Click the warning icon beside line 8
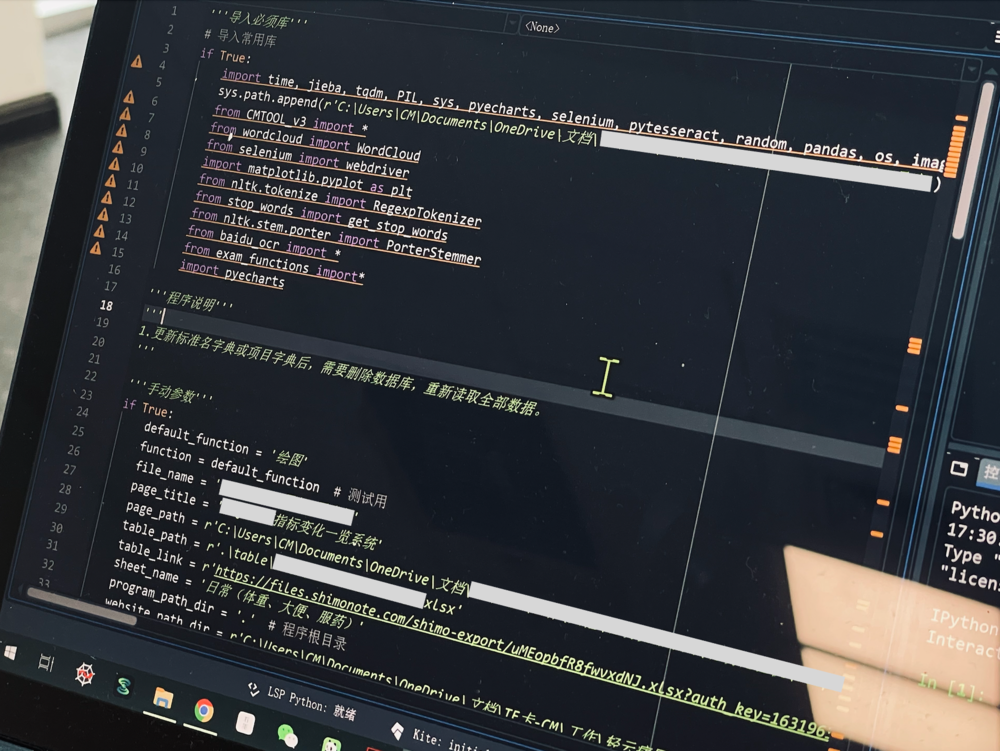This screenshot has width=1000, height=751. 121,131
